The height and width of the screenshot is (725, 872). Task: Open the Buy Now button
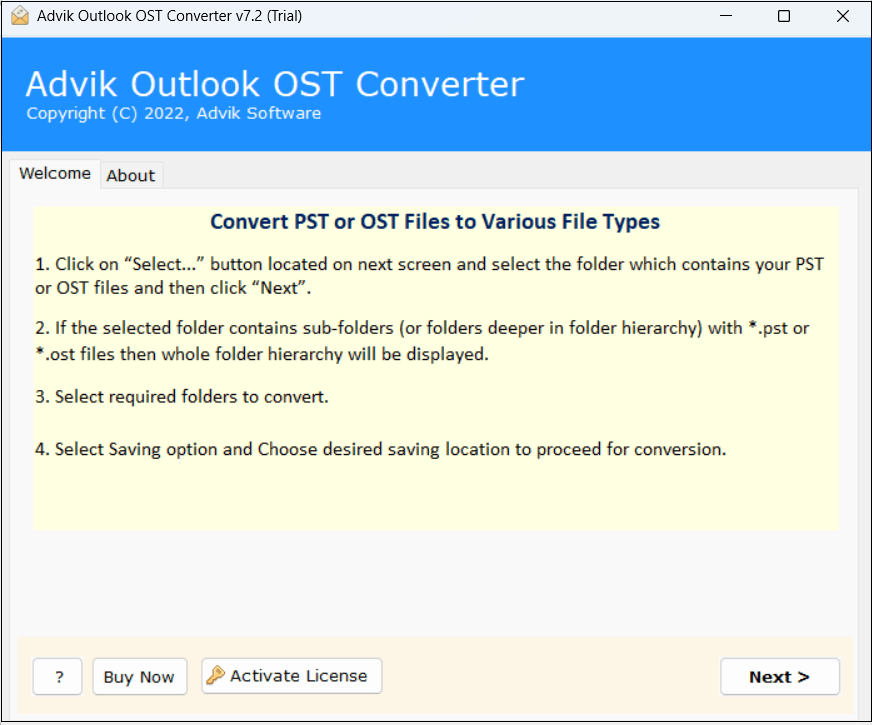click(x=140, y=677)
